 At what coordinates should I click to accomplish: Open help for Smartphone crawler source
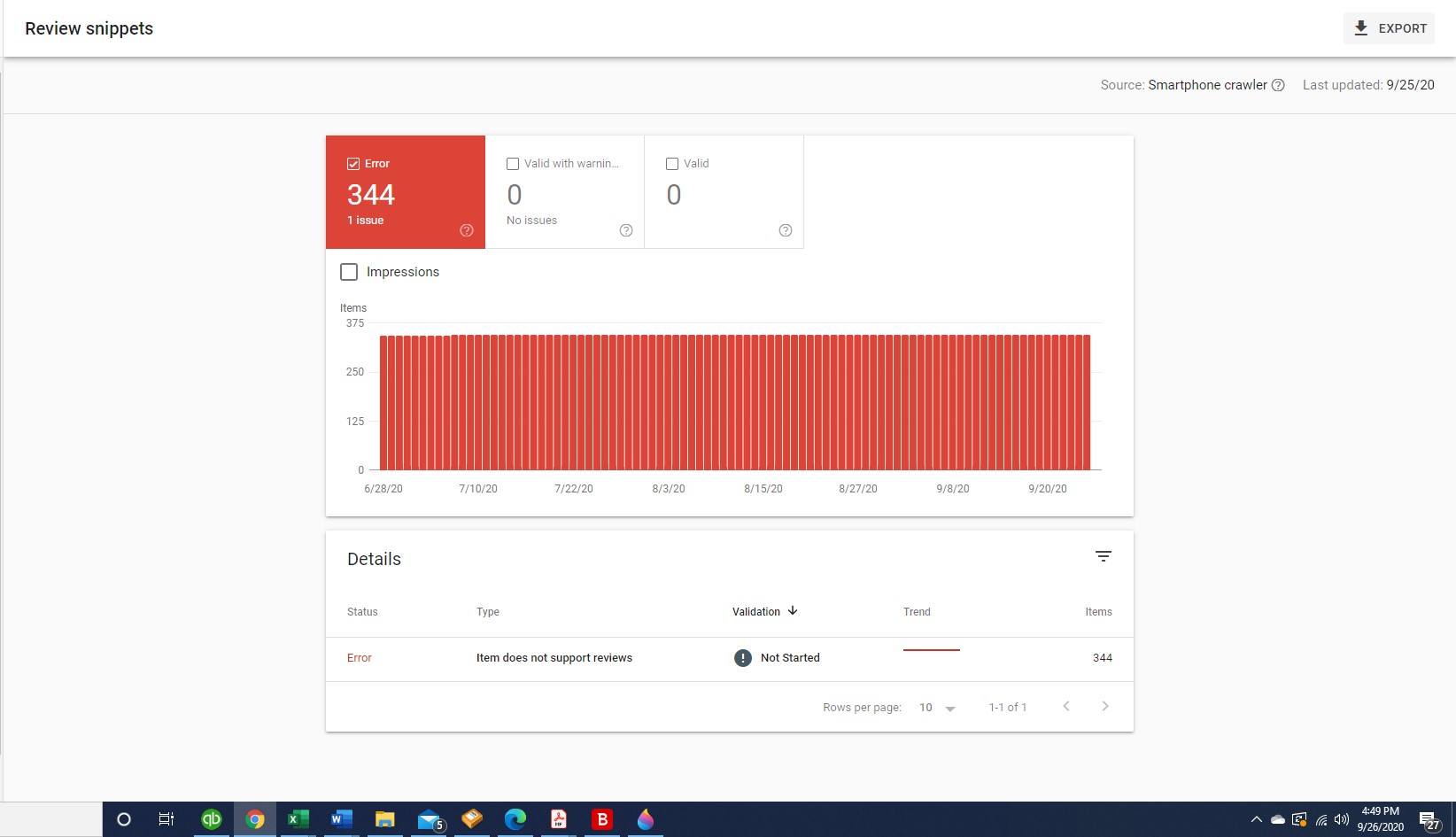1278,85
